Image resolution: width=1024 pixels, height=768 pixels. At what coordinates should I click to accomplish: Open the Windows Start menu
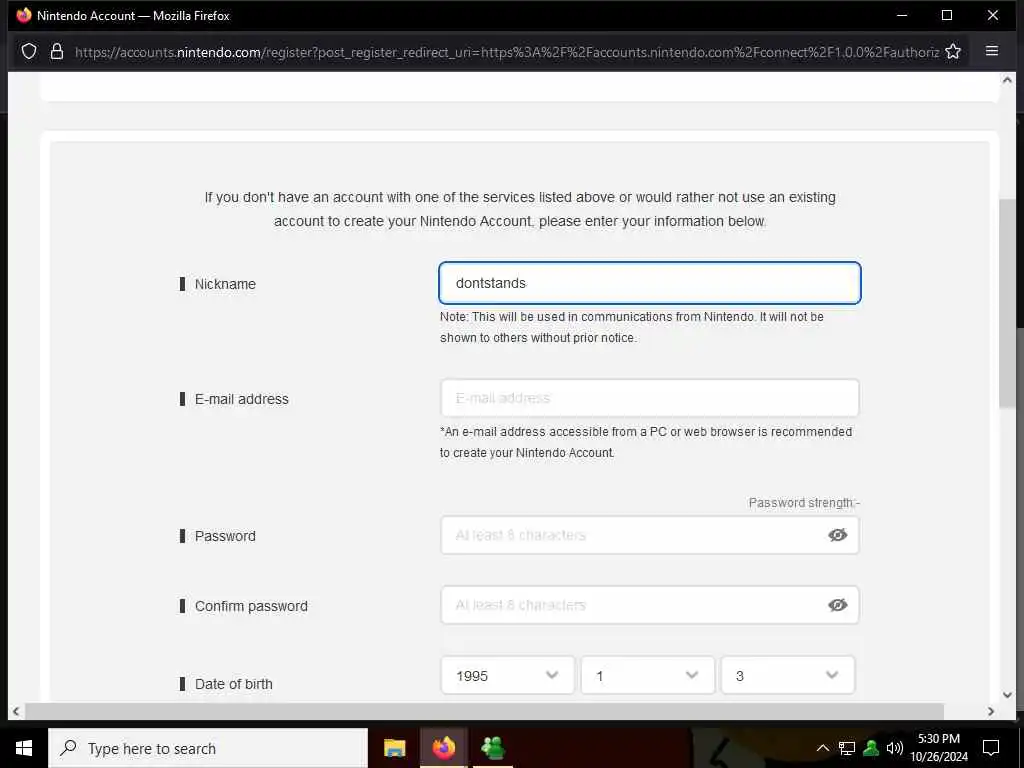point(24,748)
